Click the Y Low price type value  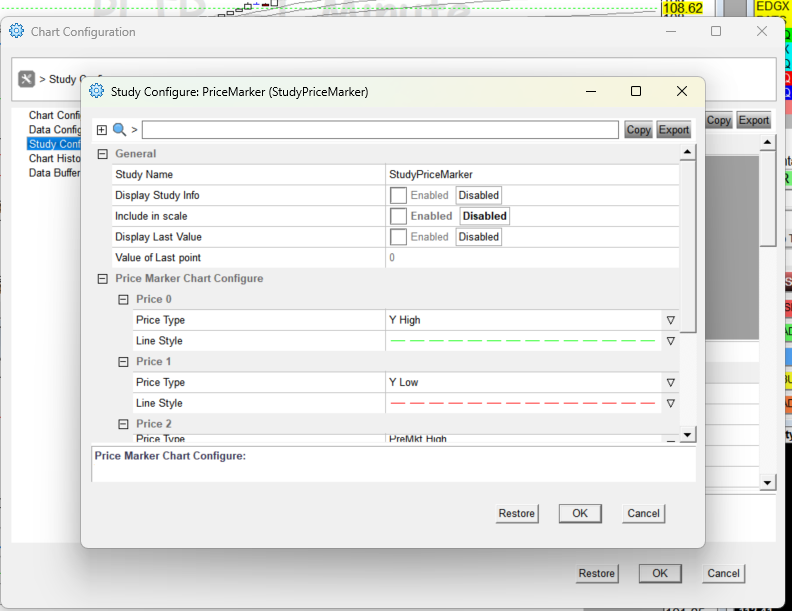click(404, 383)
